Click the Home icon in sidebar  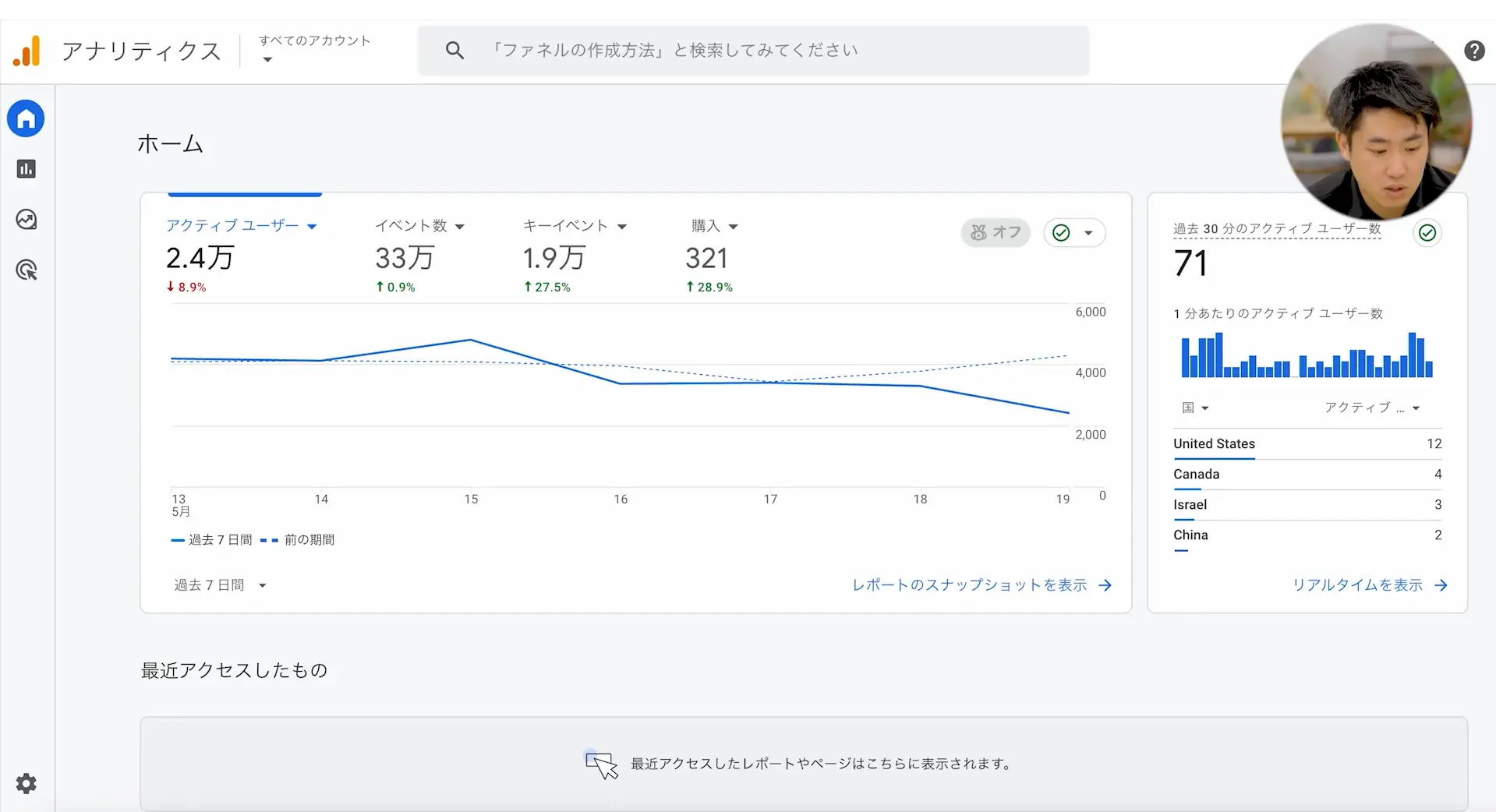pyautogui.click(x=26, y=119)
